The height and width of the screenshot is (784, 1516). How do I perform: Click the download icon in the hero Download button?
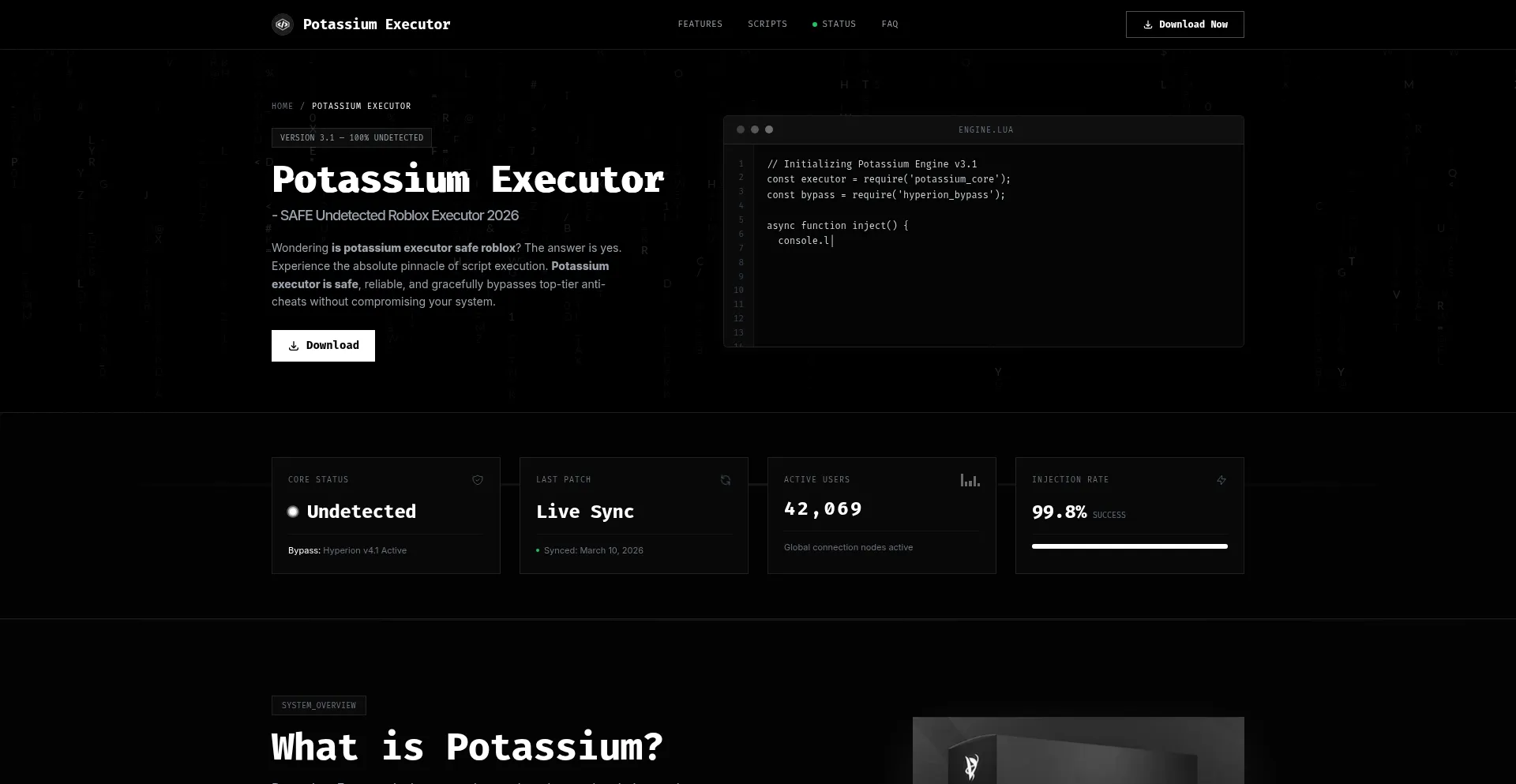coord(294,346)
